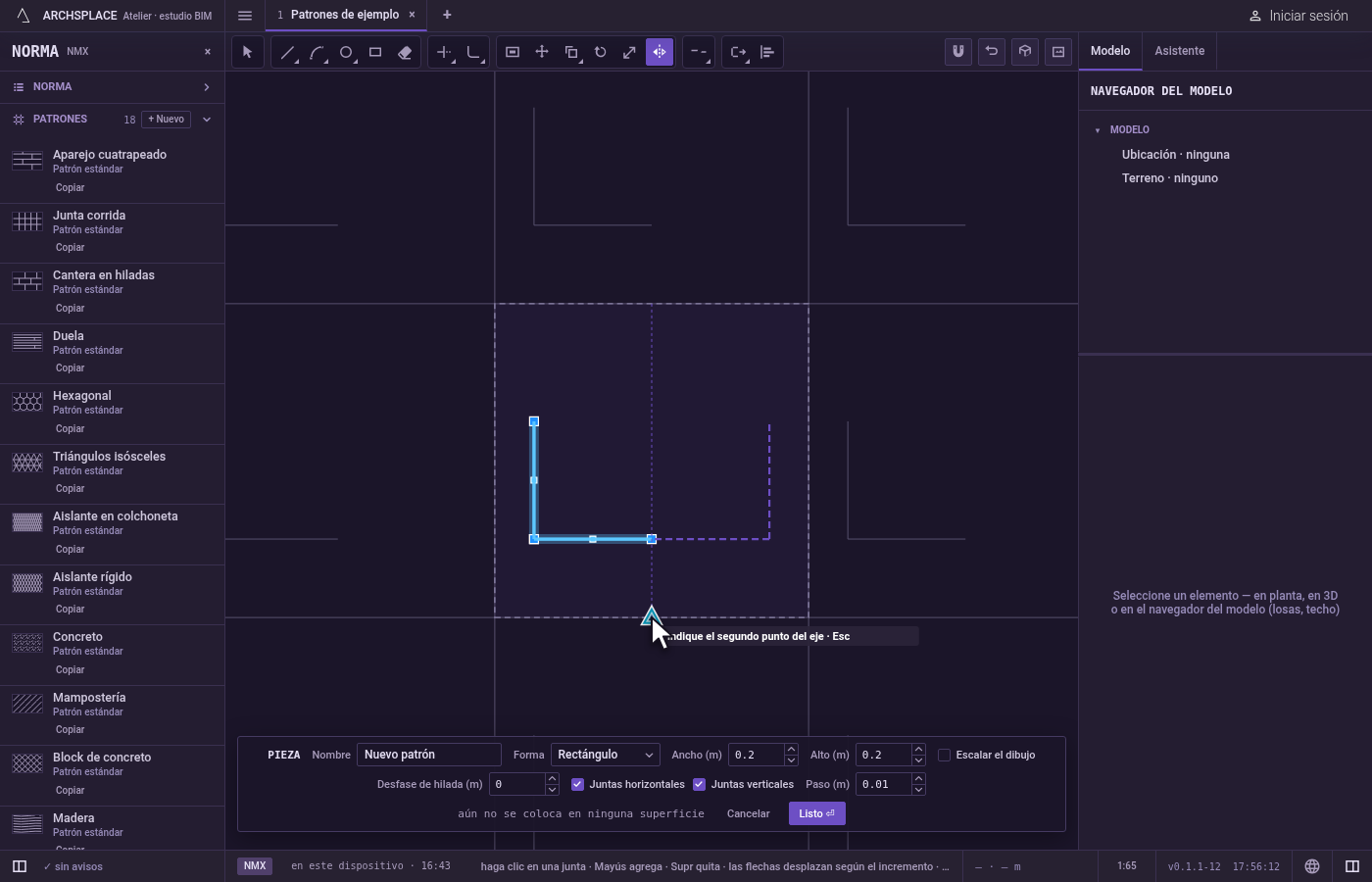
Task: Open the globe language icon
Action: tap(1312, 866)
